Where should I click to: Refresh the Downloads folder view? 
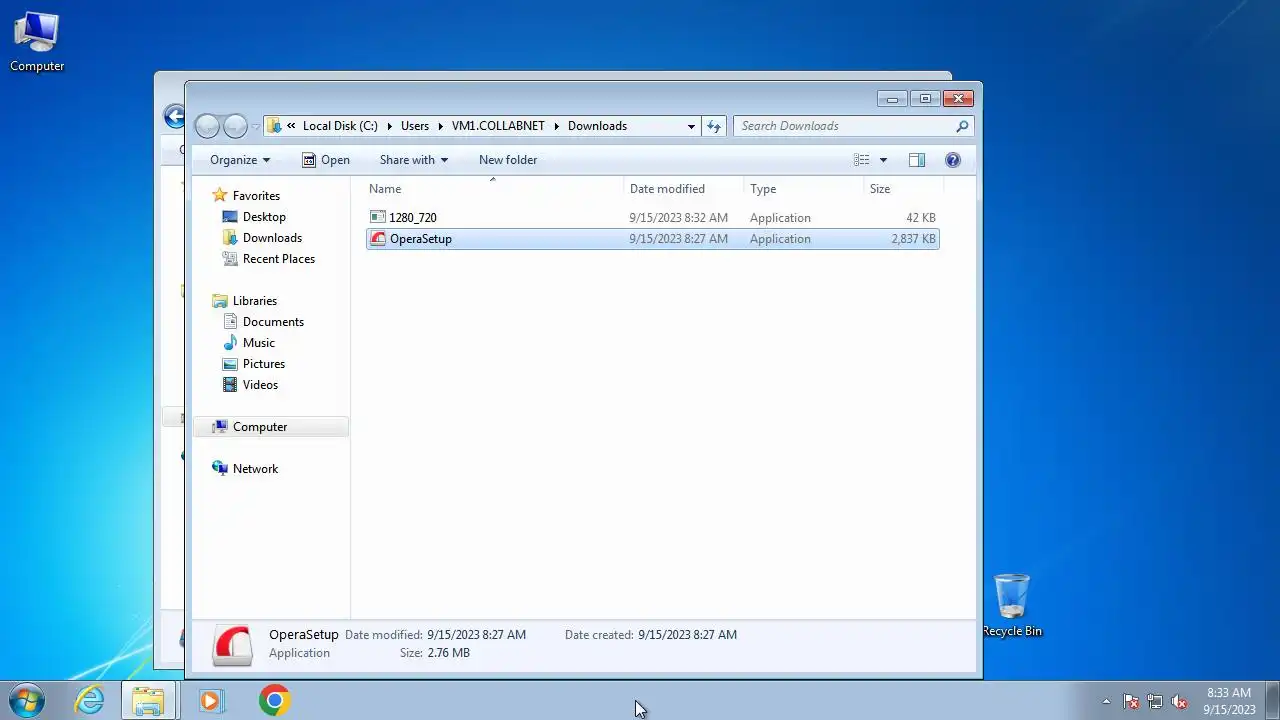pos(714,126)
